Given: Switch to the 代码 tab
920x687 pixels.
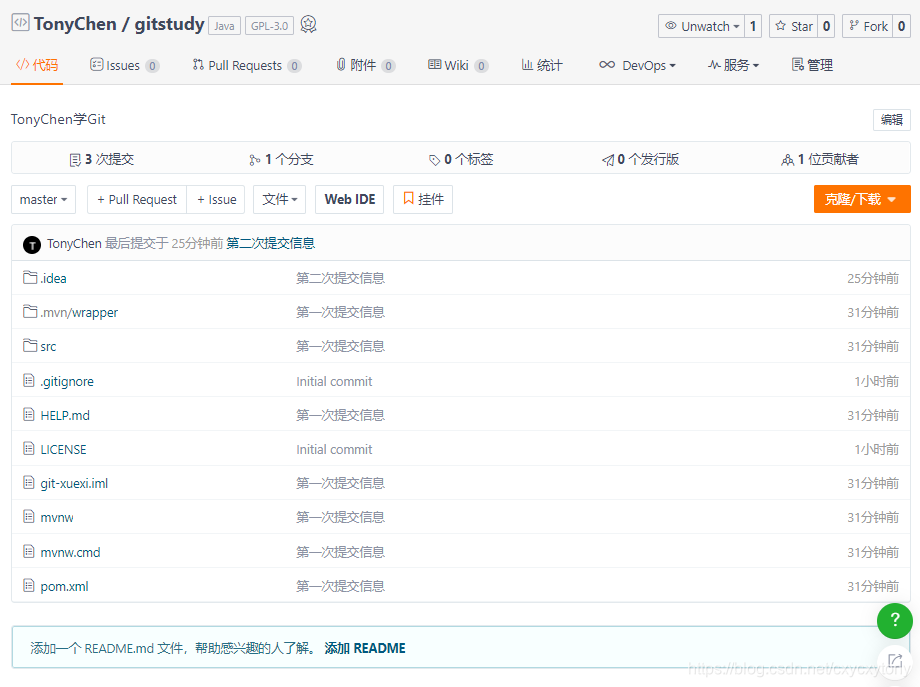Looking at the screenshot, I should click(x=37, y=65).
